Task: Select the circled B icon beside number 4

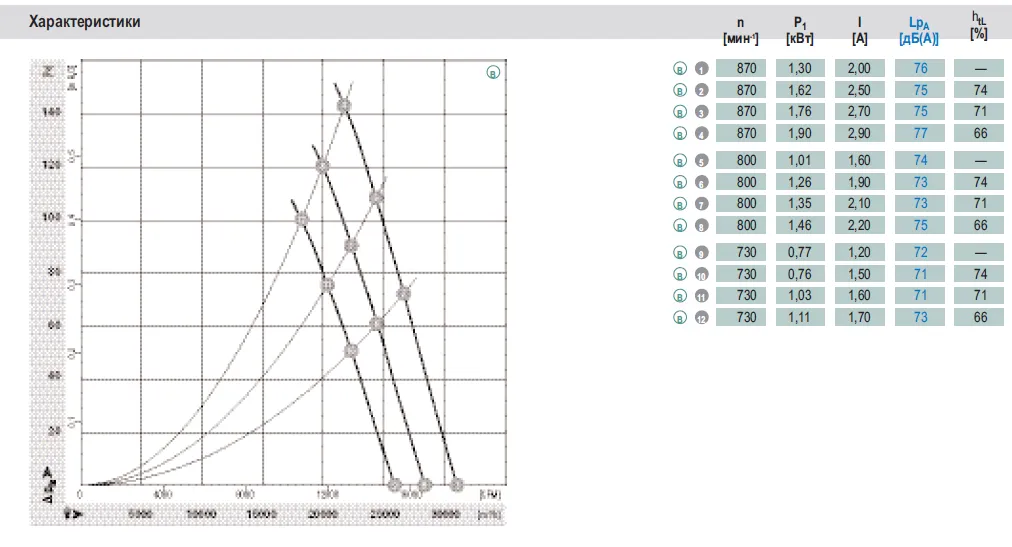Action: (x=680, y=134)
